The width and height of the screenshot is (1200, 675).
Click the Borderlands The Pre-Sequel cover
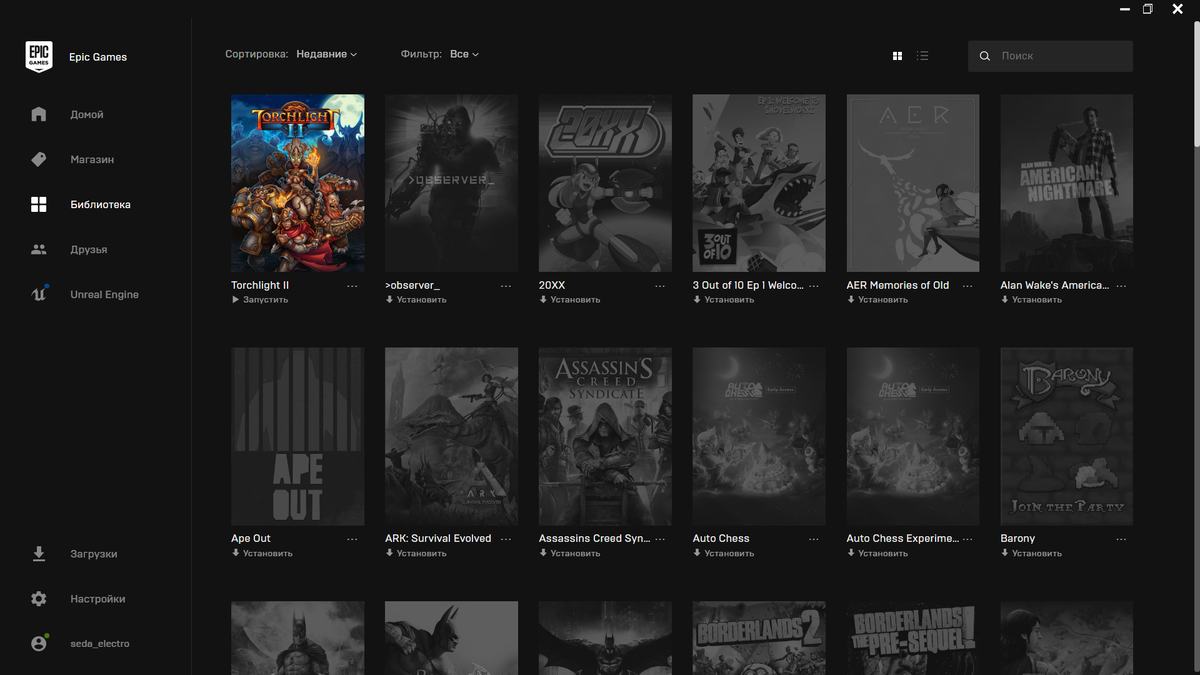914,638
